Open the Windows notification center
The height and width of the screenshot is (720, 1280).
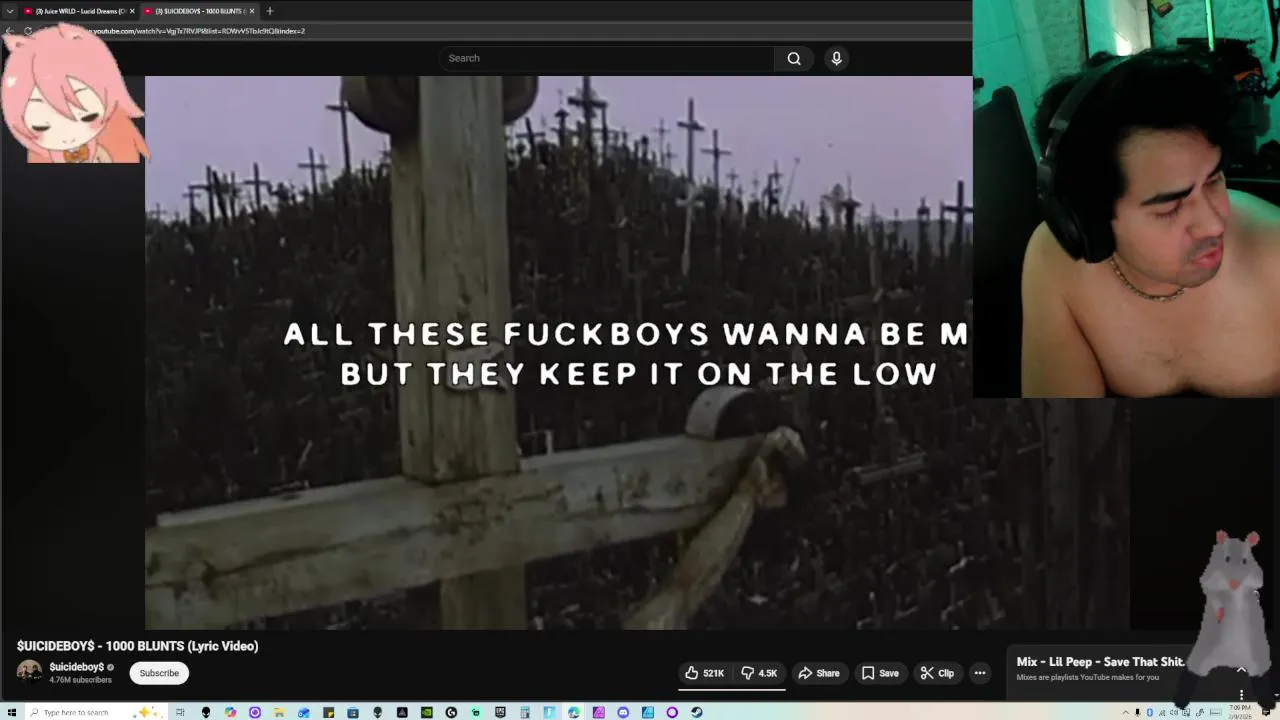(x=1266, y=712)
